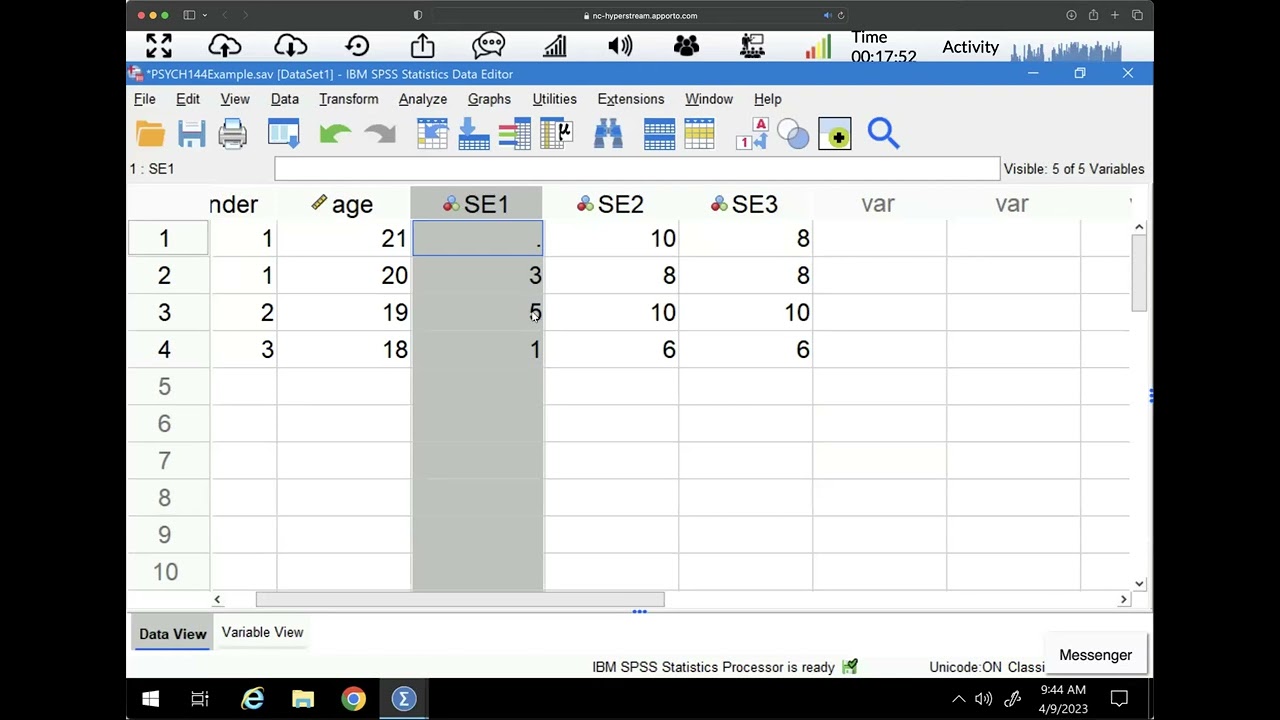The image size is (1280, 720).
Task: Open the Analyze menu
Action: 423,99
